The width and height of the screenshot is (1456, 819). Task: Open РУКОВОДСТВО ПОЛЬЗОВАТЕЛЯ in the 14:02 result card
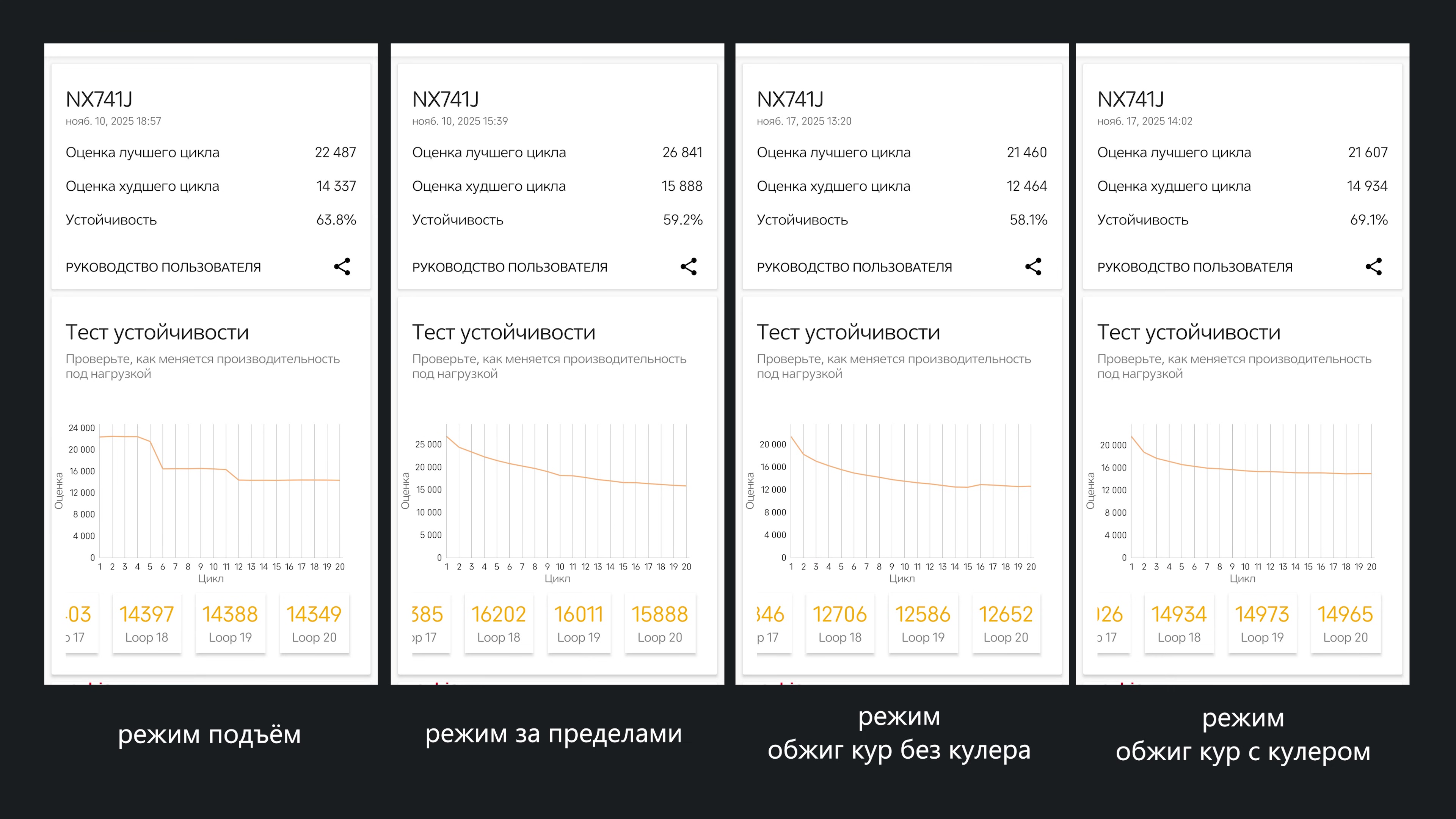pyautogui.click(x=1195, y=267)
